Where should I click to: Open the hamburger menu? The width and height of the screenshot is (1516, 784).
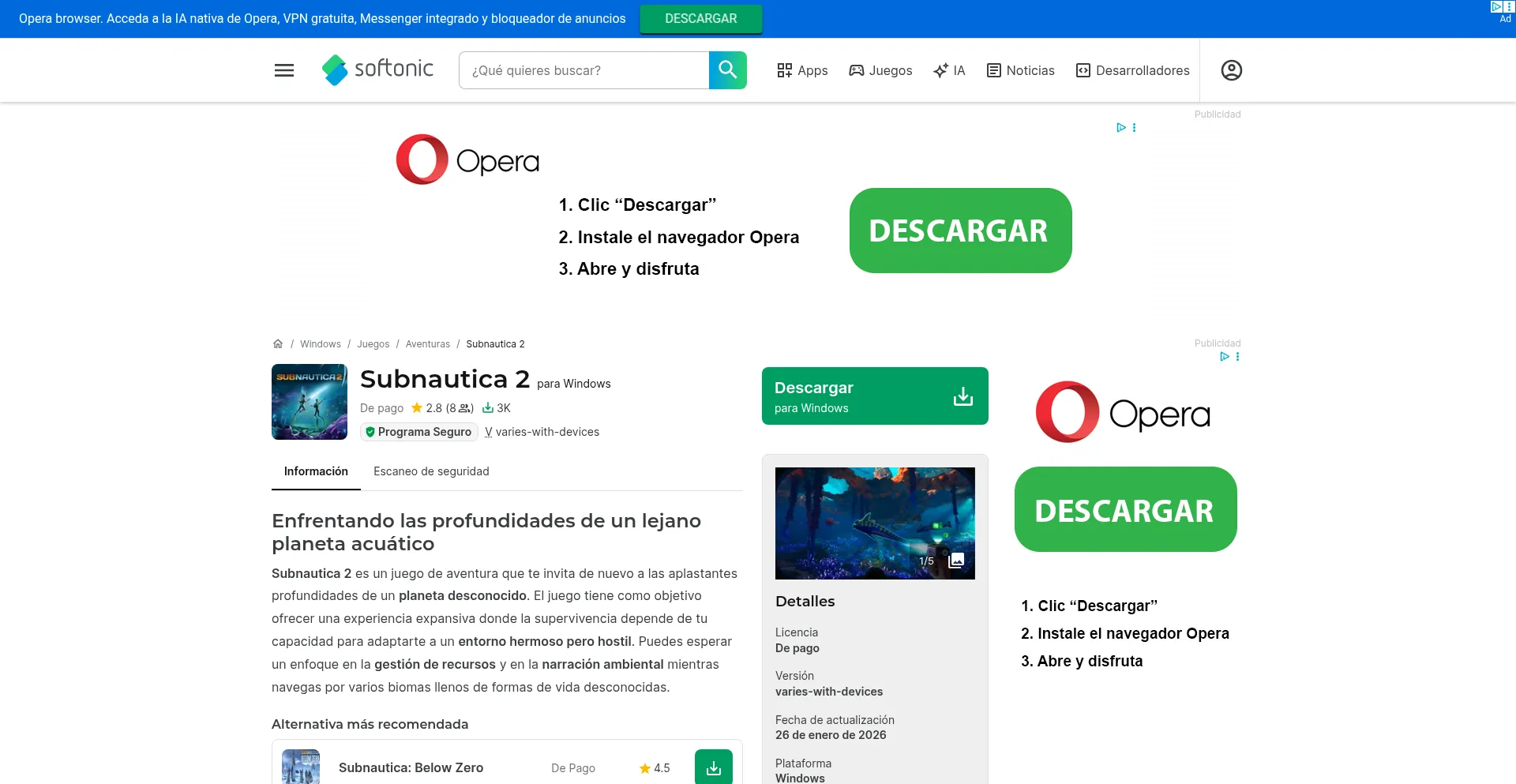pyautogui.click(x=284, y=70)
